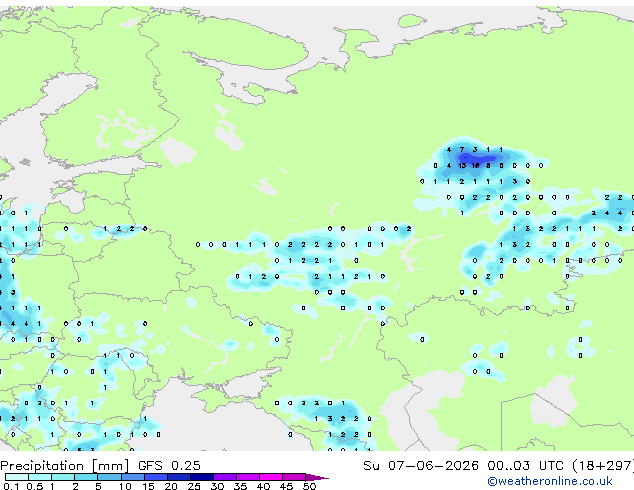Click the '16' precipitation value on the map

475,165
